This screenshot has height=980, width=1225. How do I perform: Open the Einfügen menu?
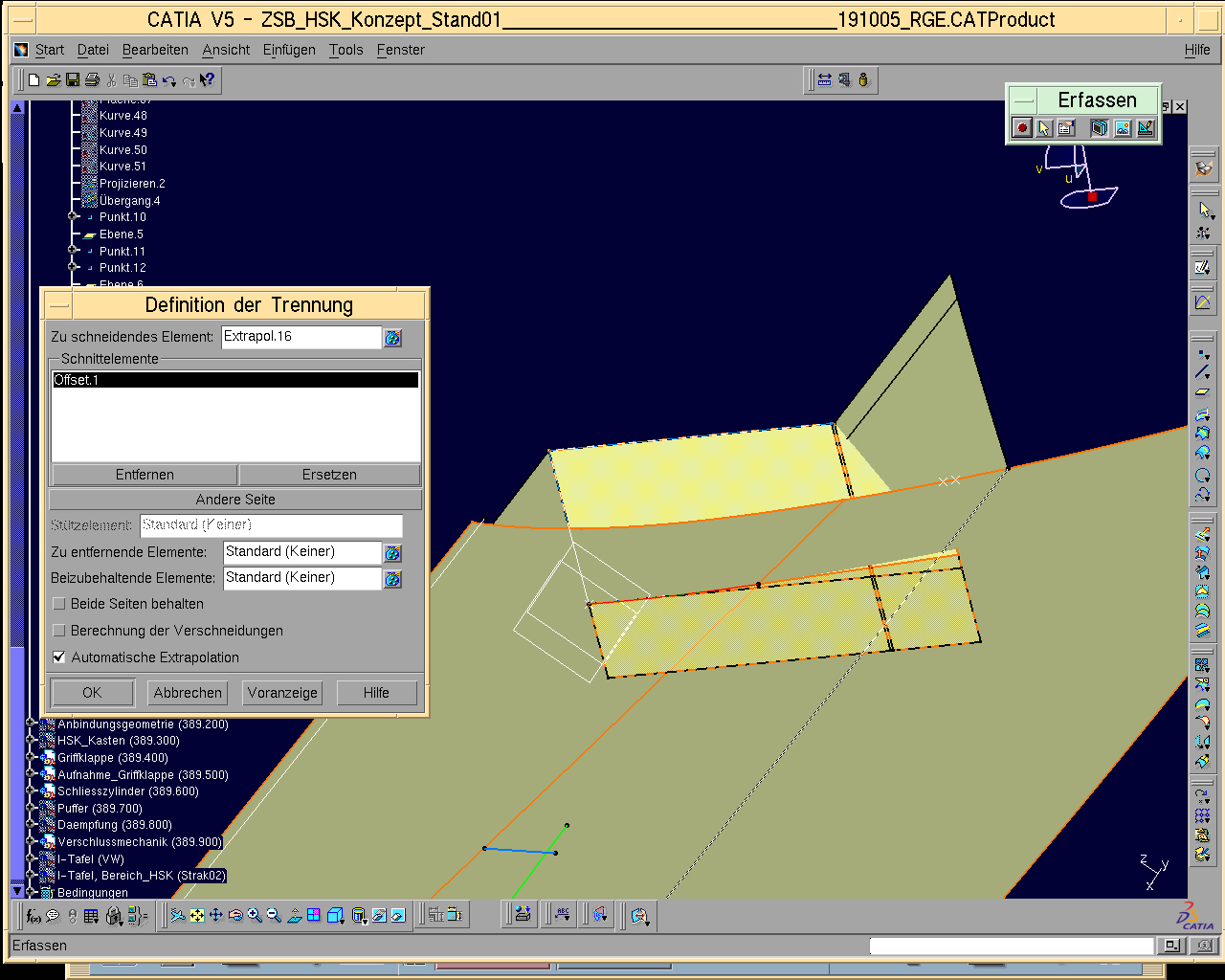tap(289, 50)
